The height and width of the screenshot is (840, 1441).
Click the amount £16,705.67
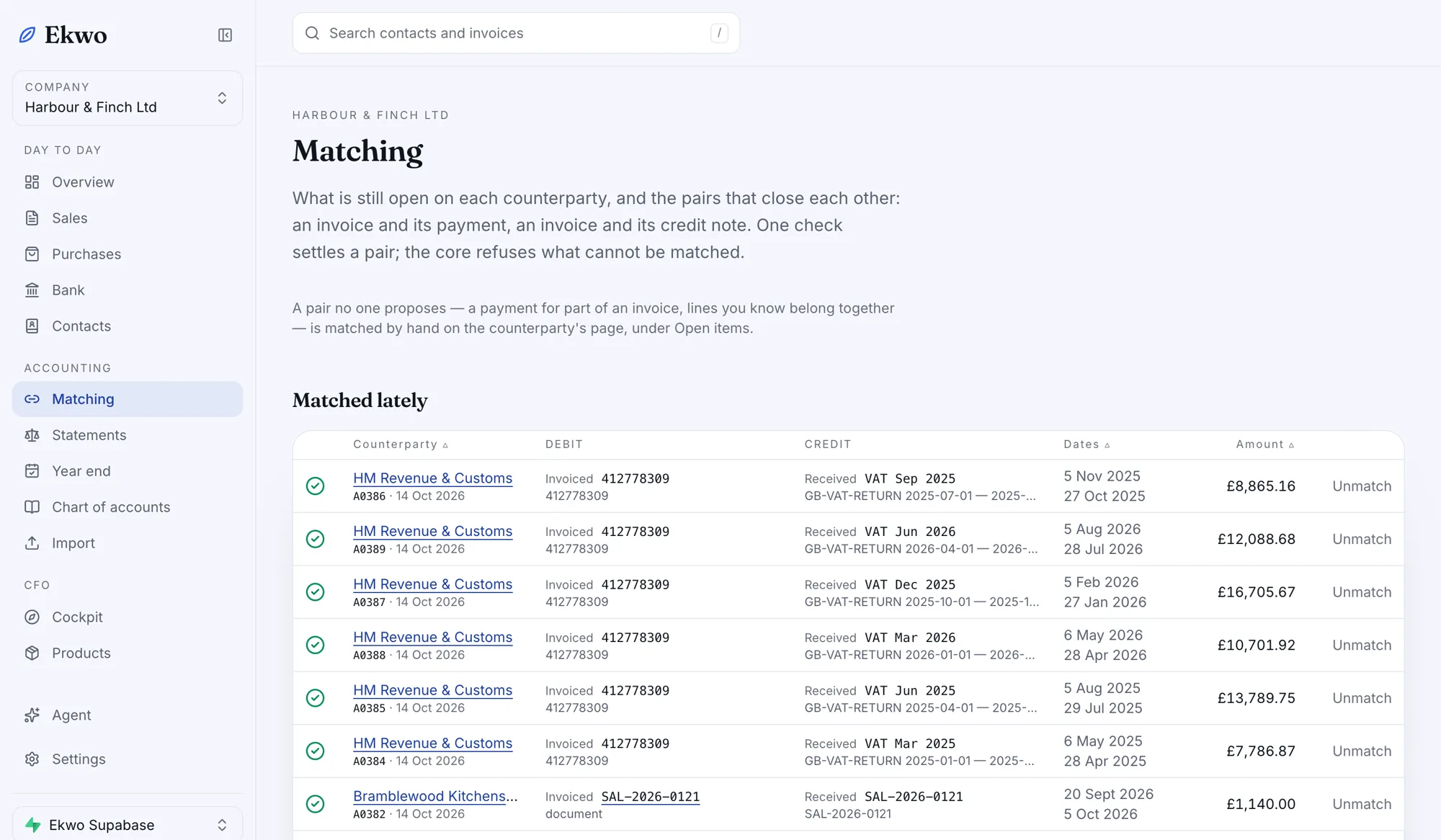coord(1257,592)
